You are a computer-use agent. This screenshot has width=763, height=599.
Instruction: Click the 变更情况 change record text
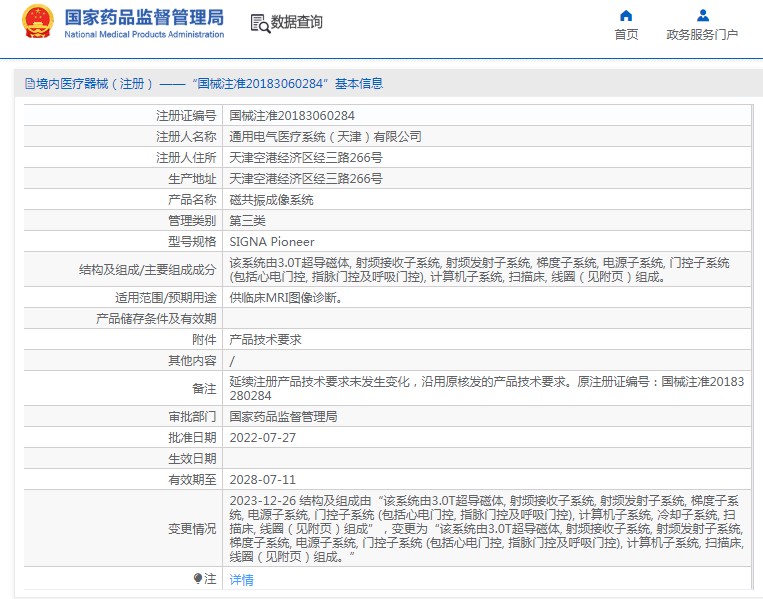coord(485,528)
